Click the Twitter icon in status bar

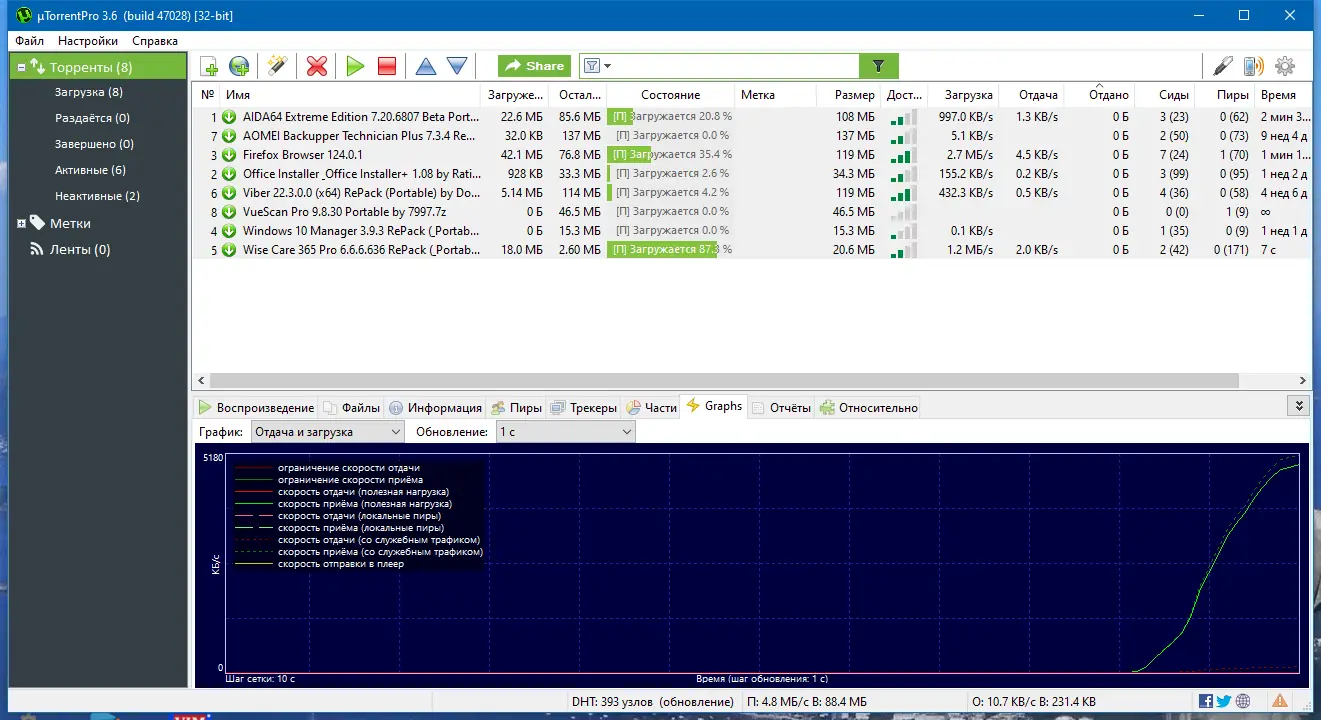(x=1224, y=701)
